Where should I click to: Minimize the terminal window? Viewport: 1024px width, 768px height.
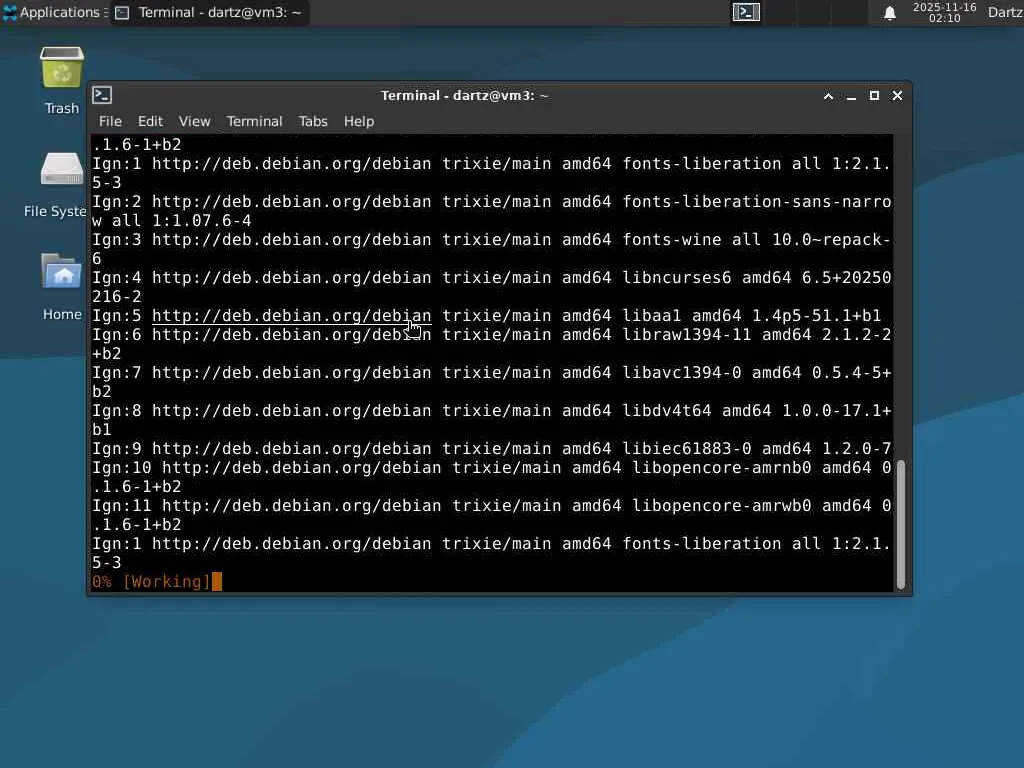(x=851, y=96)
